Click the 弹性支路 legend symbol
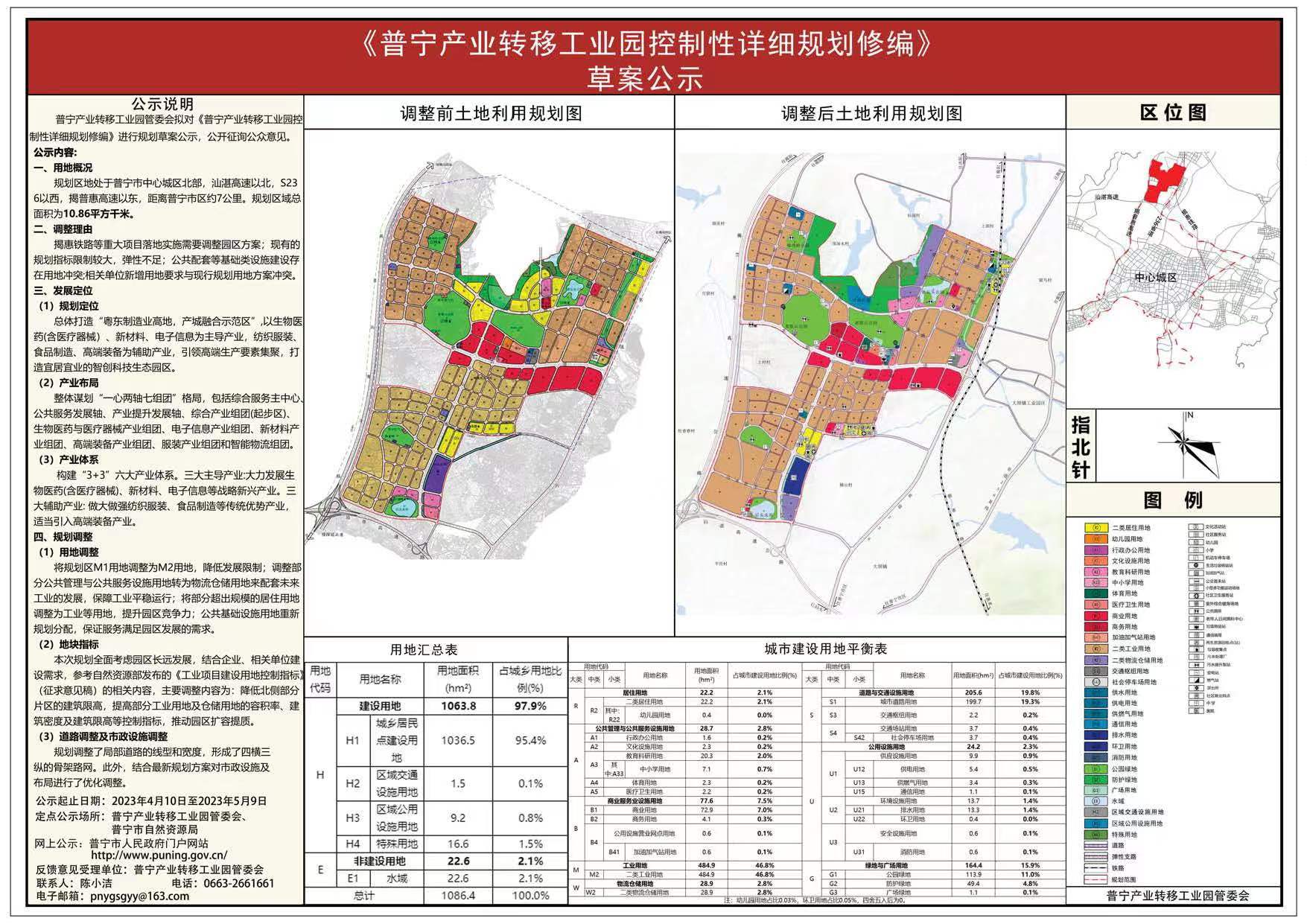This screenshot has height=924, width=1307. point(1095,856)
